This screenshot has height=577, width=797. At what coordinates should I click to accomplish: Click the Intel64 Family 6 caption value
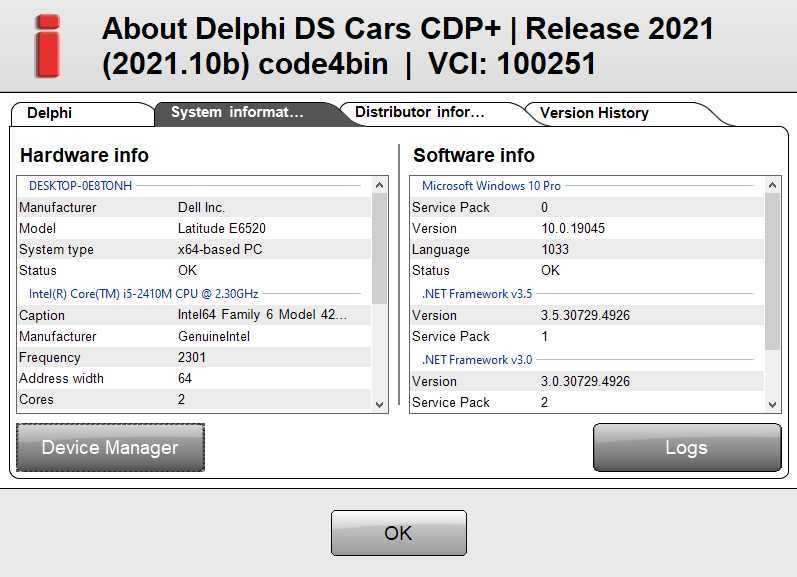pyautogui.click(x=262, y=315)
